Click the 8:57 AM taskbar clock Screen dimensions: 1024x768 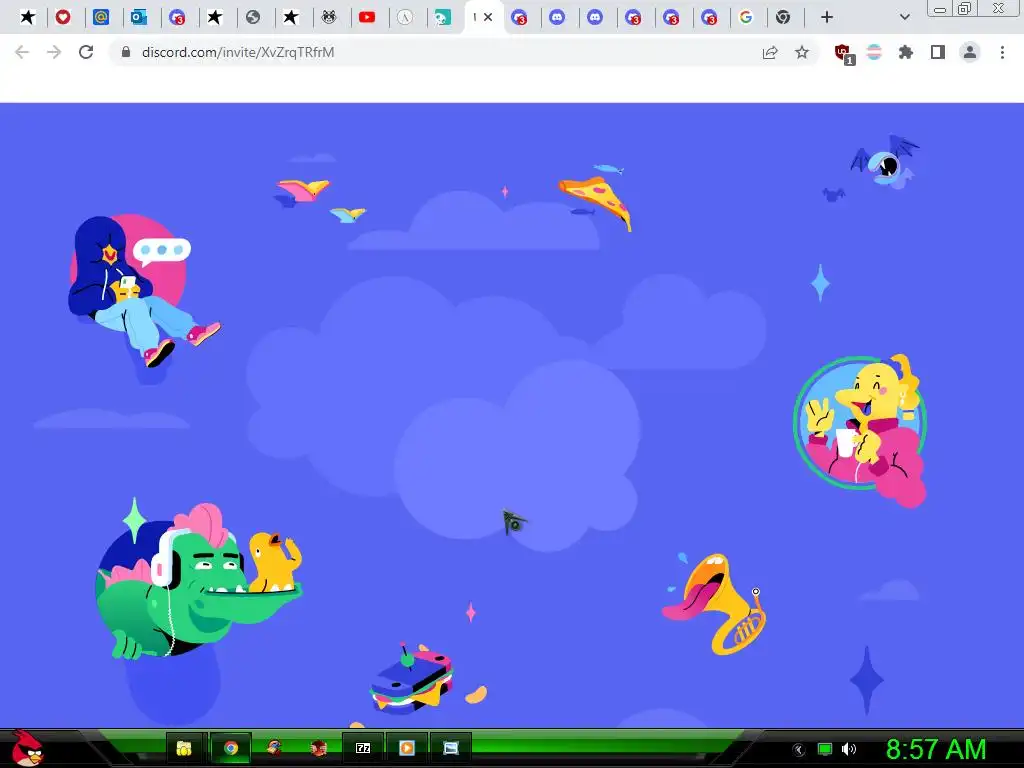click(936, 749)
